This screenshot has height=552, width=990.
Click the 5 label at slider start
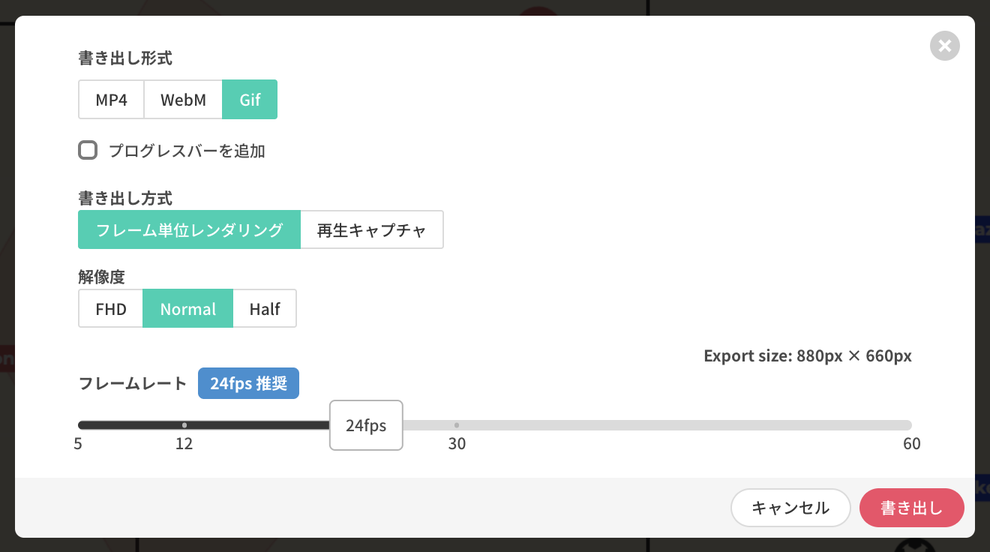coord(78,443)
